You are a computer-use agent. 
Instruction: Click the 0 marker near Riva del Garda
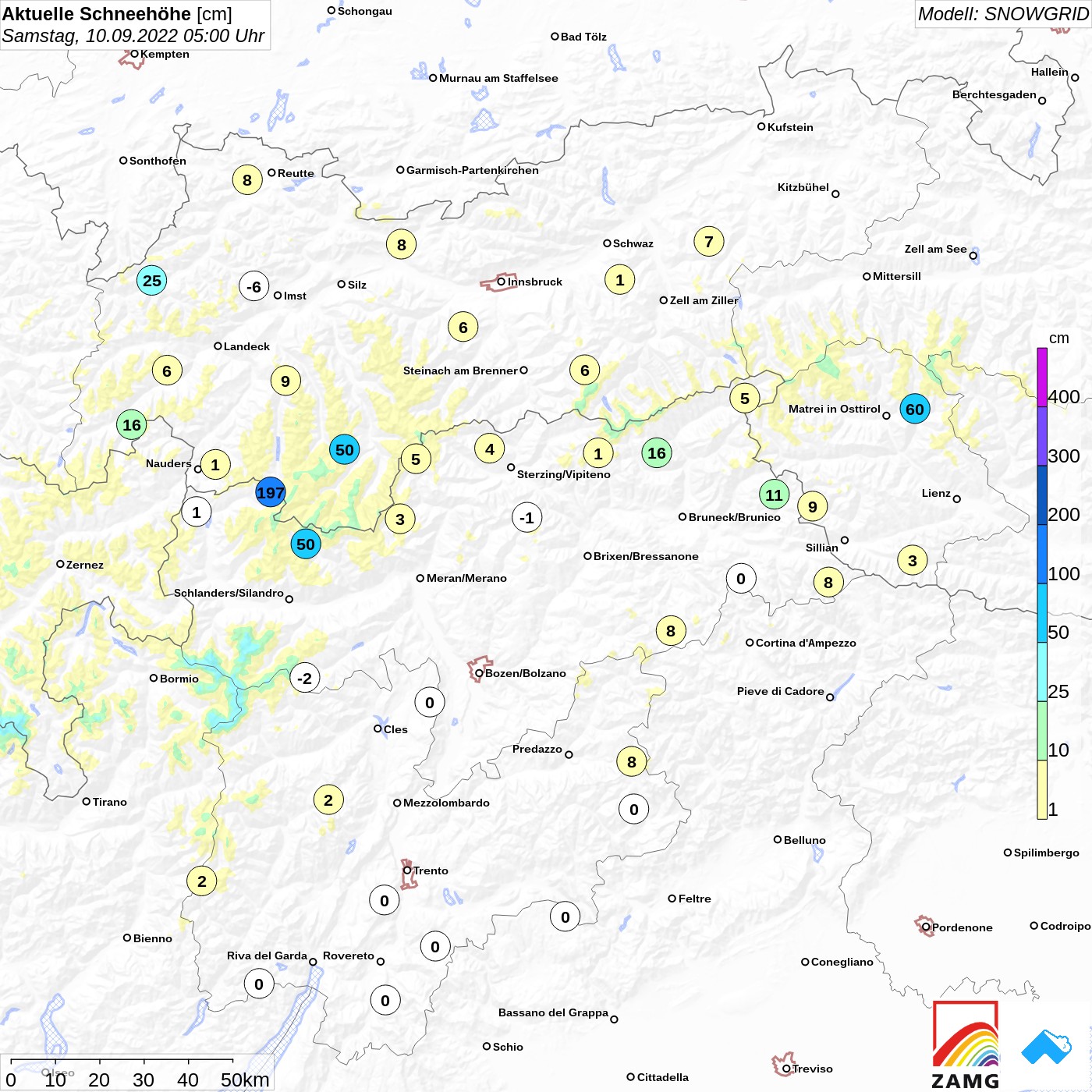(259, 984)
